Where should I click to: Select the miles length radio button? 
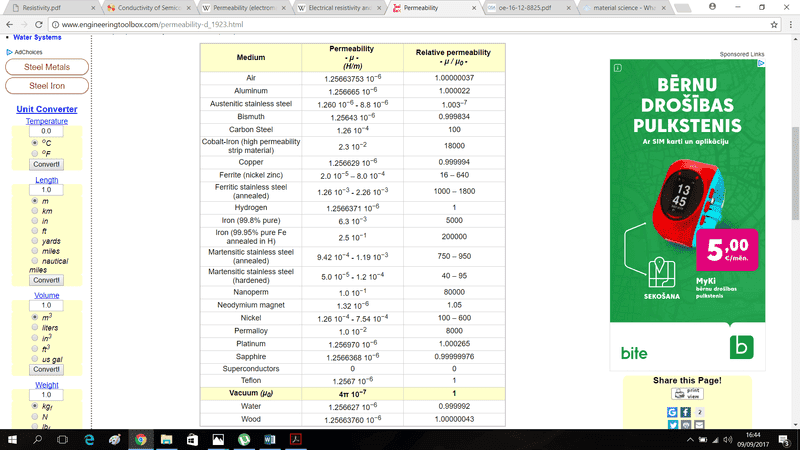35,251
